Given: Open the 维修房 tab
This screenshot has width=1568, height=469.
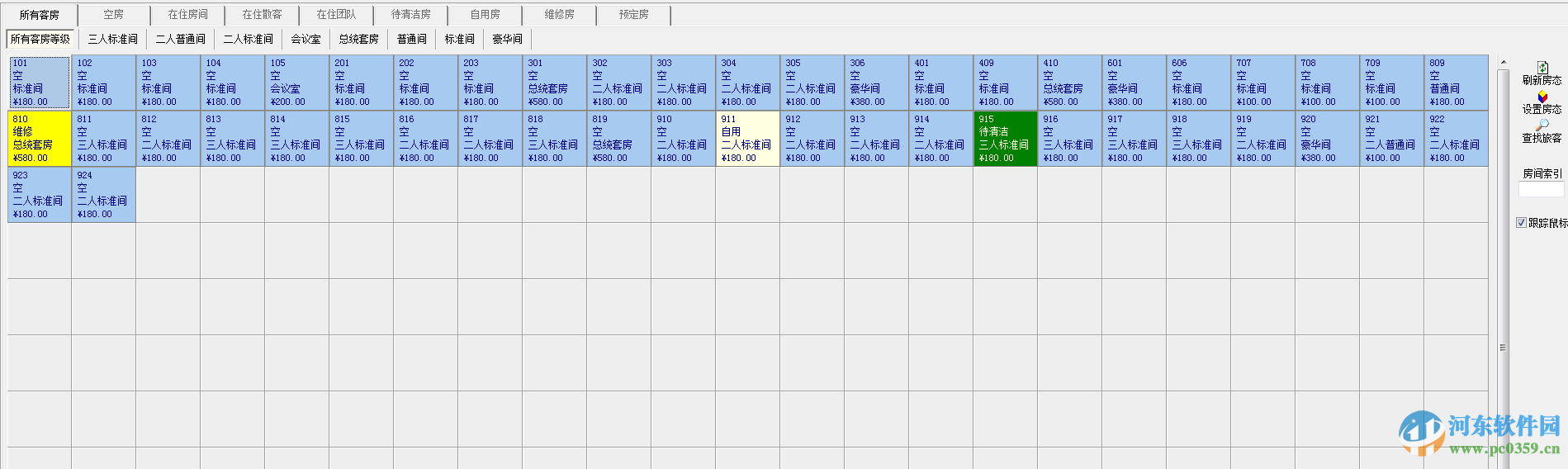Looking at the screenshot, I should tap(560, 15).
